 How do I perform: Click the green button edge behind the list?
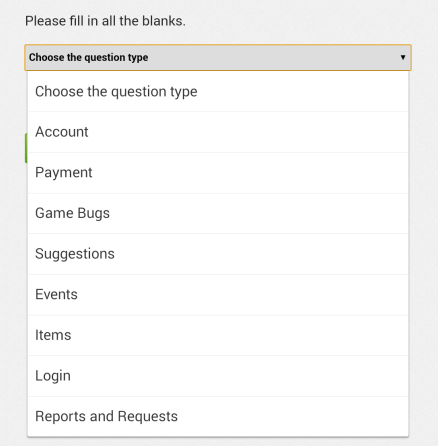point(26,148)
